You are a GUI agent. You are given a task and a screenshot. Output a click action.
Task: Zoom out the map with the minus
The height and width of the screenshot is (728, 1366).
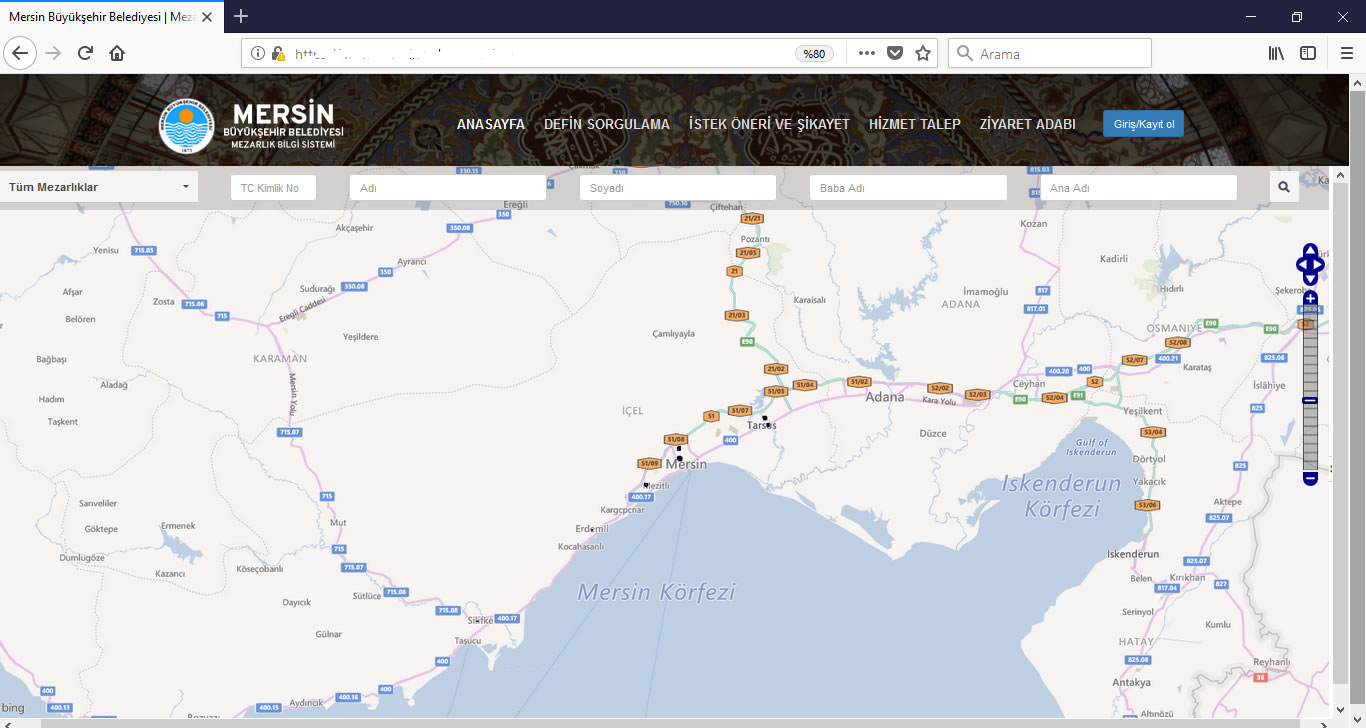pyautogui.click(x=1310, y=479)
